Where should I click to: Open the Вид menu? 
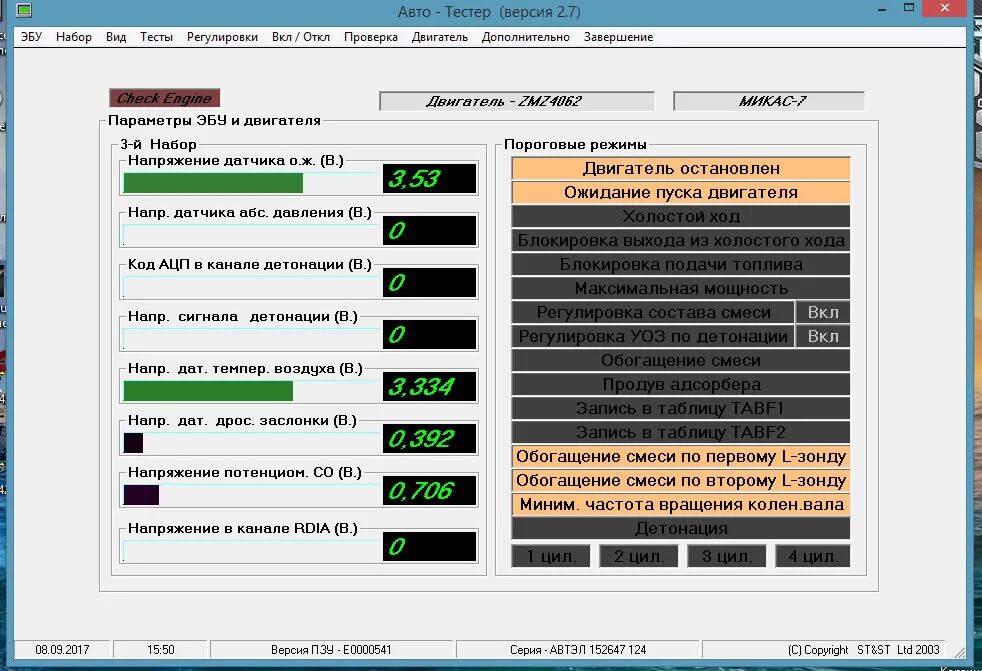point(116,37)
